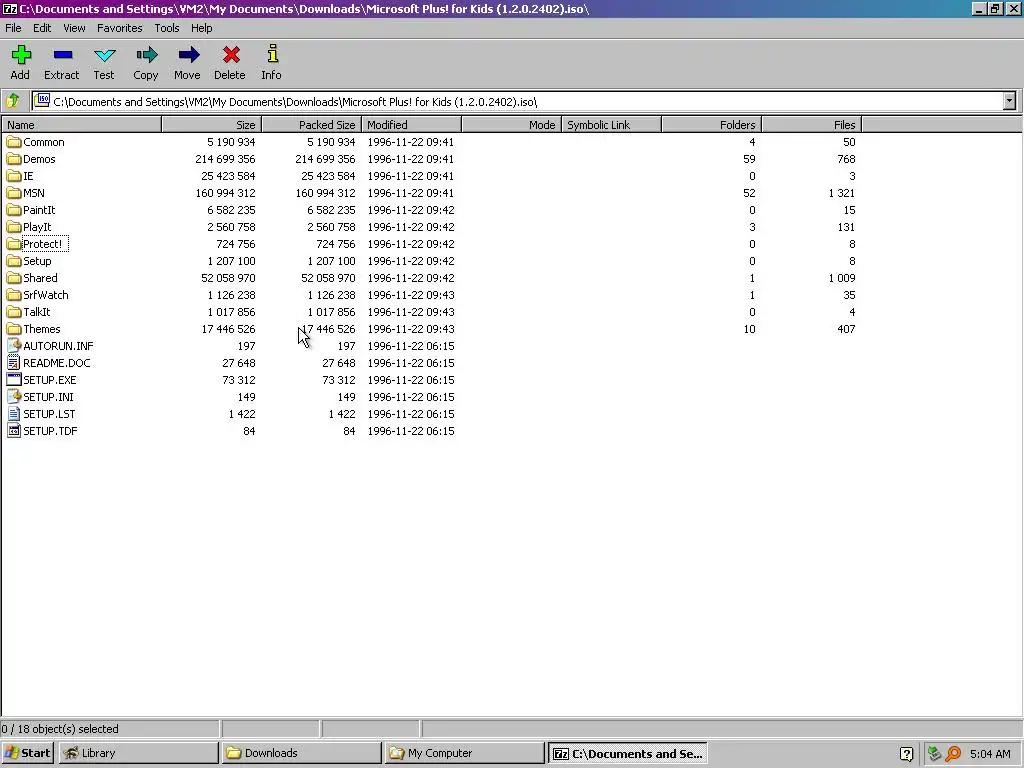
Task: Select the IE folder icon
Action: (14, 176)
